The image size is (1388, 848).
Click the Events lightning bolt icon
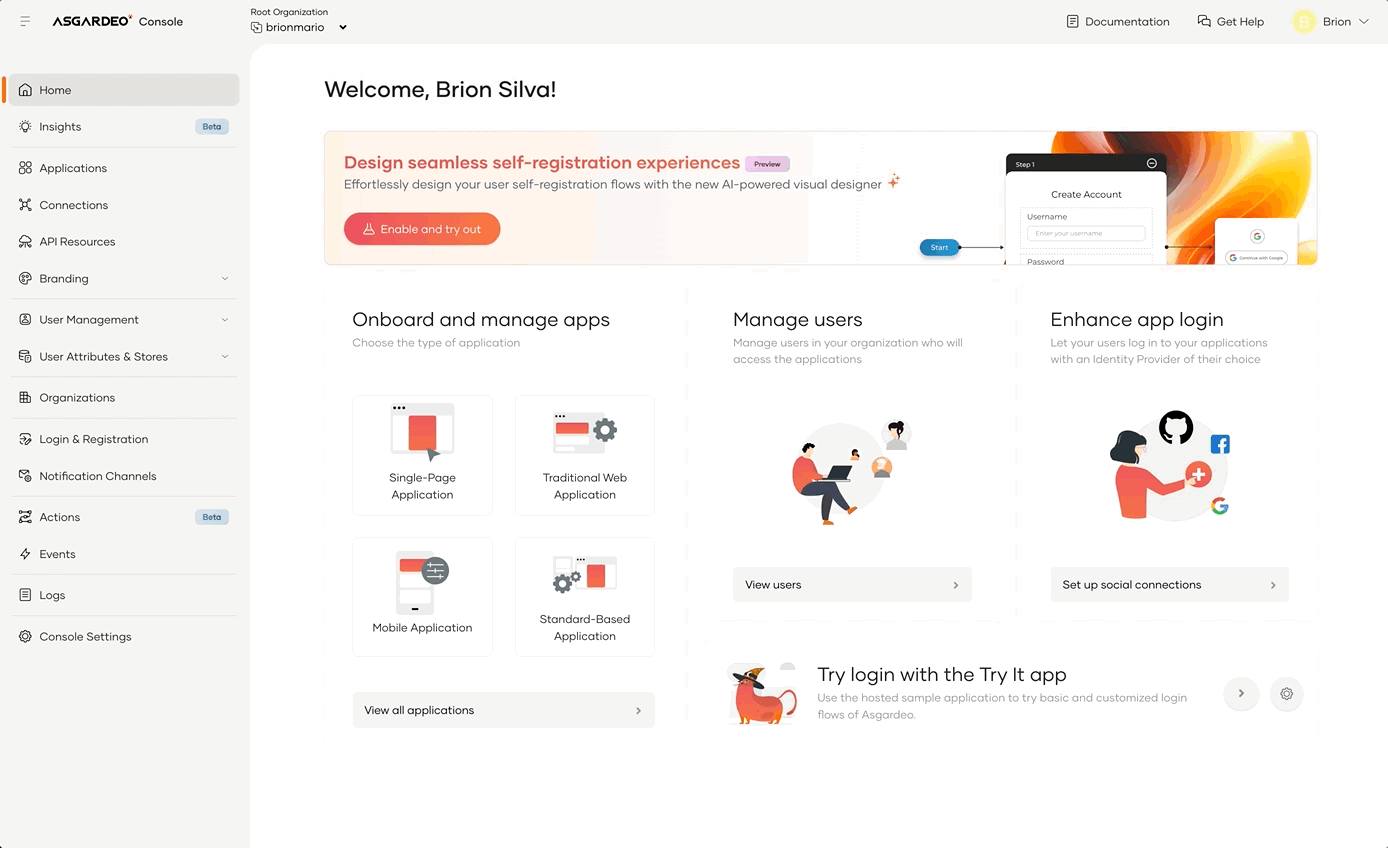pyautogui.click(x=25, y=554)
